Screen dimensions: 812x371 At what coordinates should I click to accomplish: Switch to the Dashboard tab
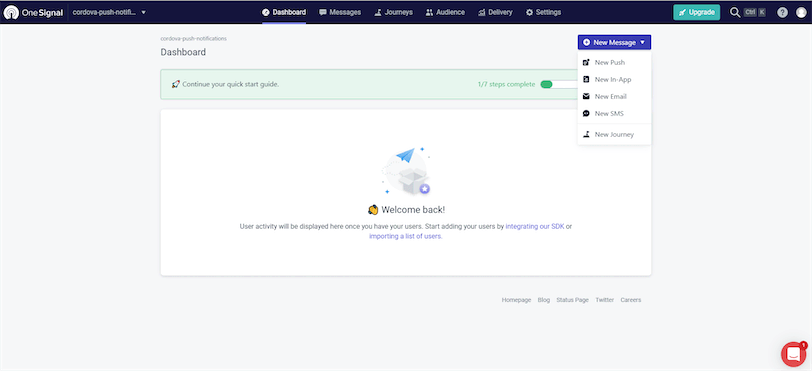[x=284, y=12]
